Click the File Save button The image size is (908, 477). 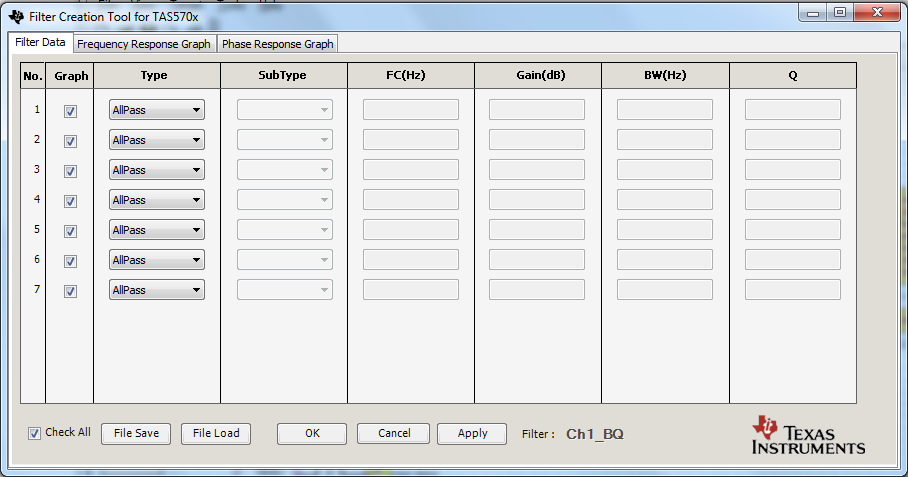(x=136, y=434)
